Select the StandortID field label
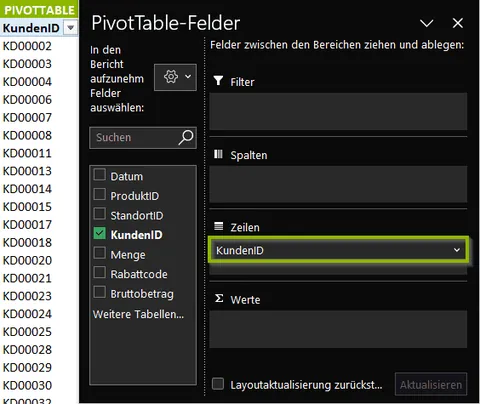Viewport: 480px width, 404px height. [137, 216]
